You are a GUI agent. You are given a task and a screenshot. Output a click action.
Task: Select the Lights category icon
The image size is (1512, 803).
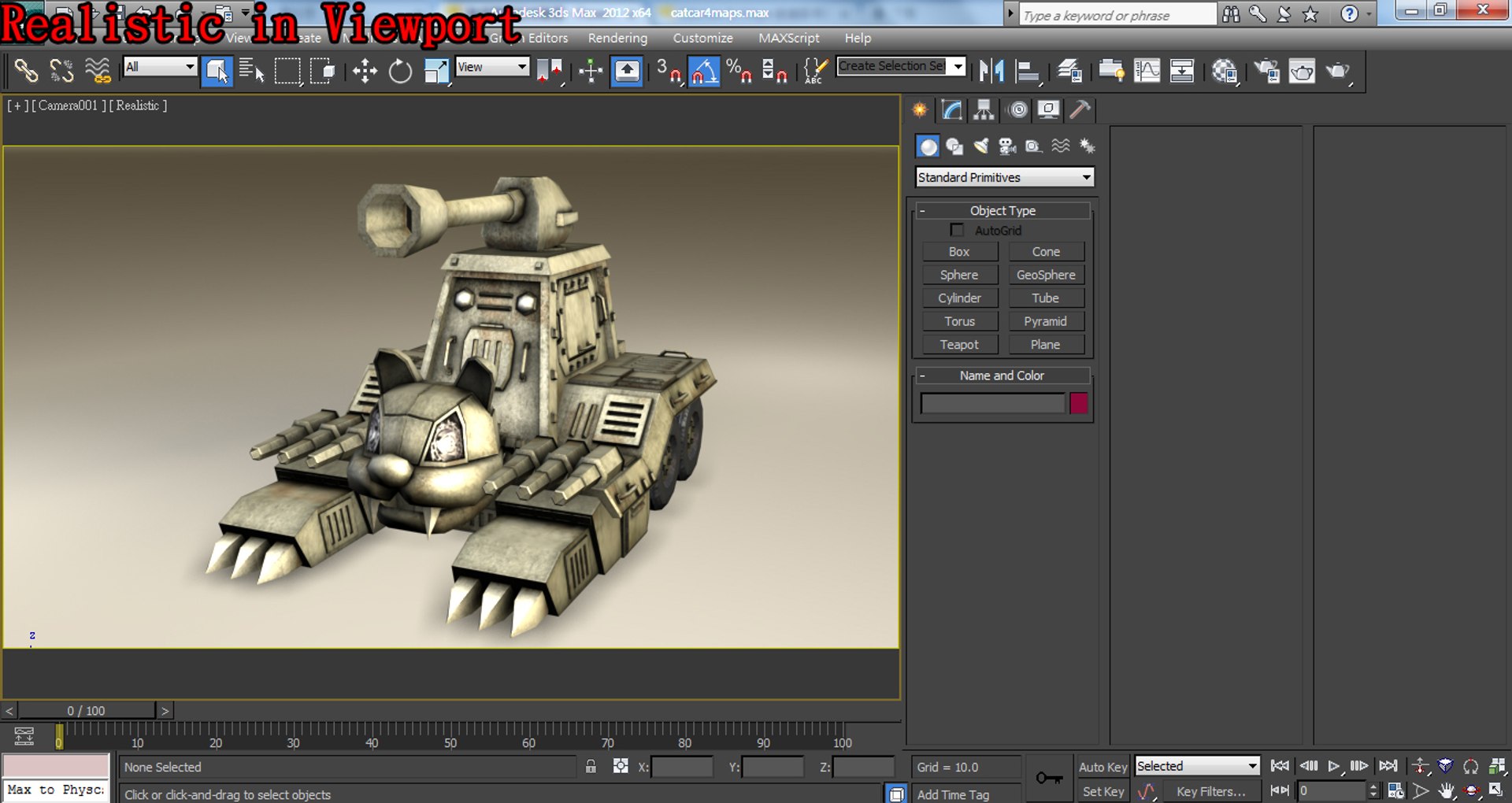coord(980,146)
